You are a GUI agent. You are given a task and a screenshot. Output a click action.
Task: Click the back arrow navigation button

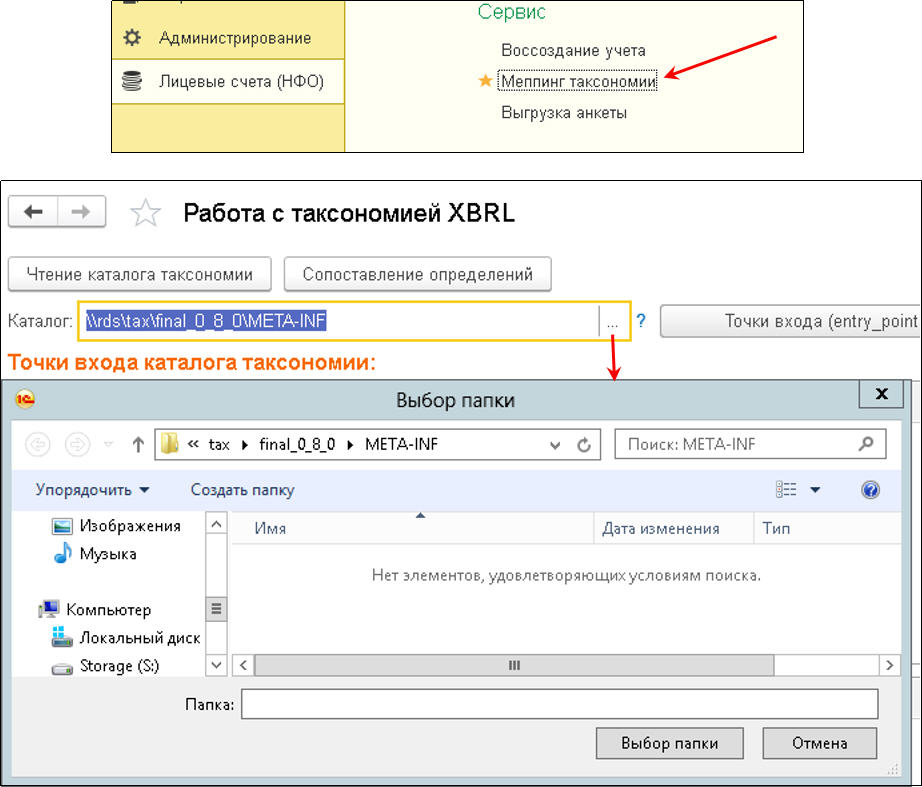pos(34,212)
